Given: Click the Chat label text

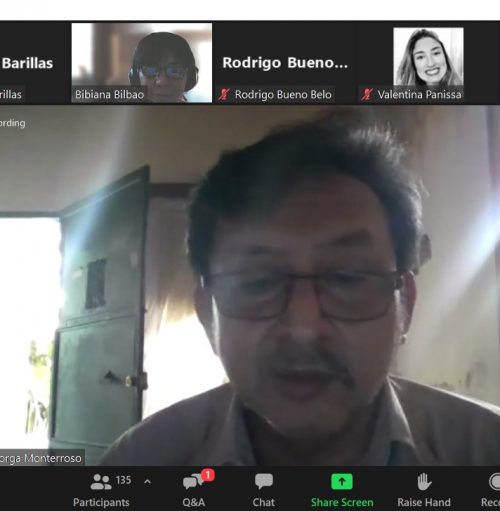Looking at the screenshot, I should 264,502.
